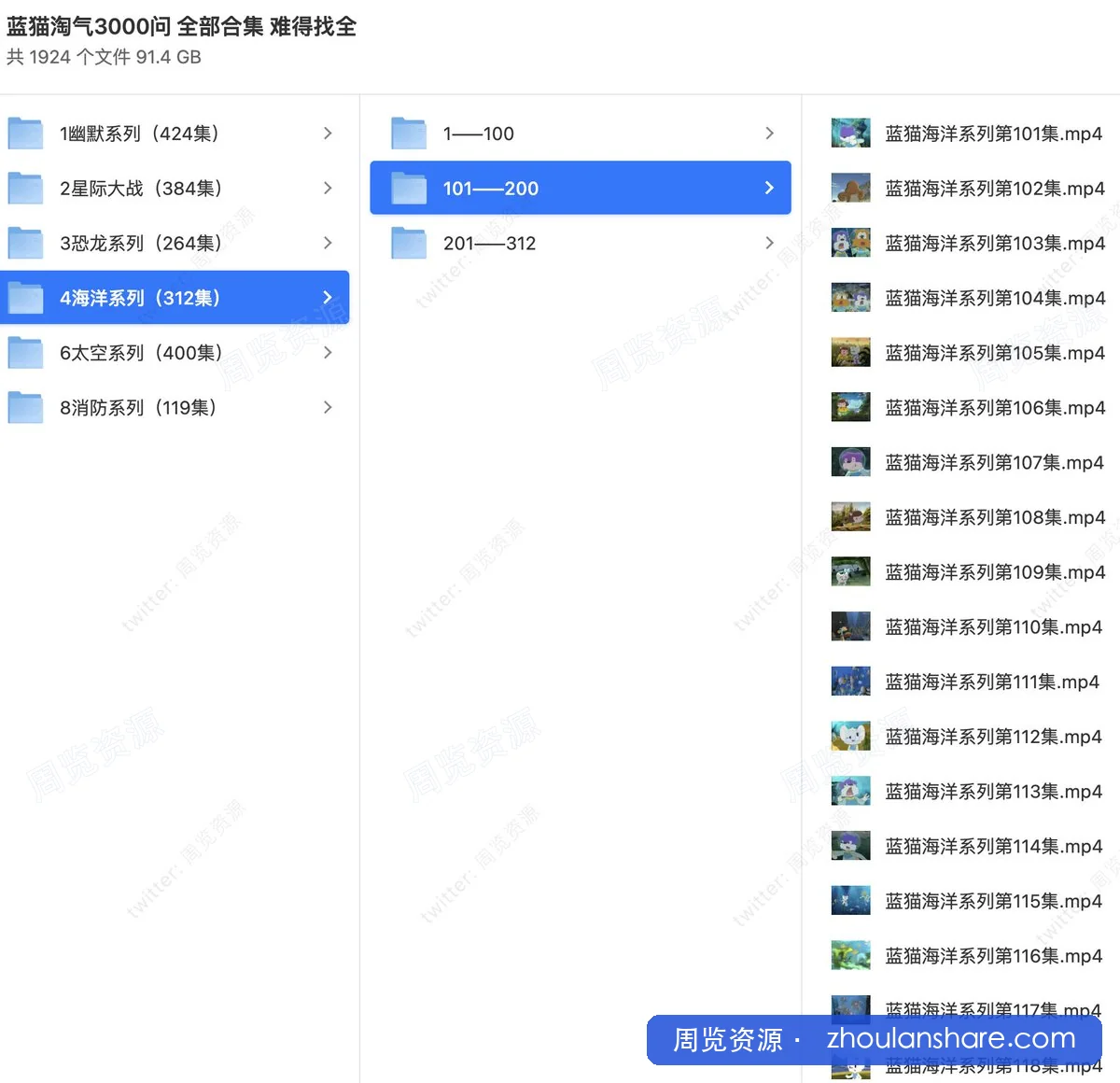Open the folder icon for 8消防系列（119集）

coord(25,408)
